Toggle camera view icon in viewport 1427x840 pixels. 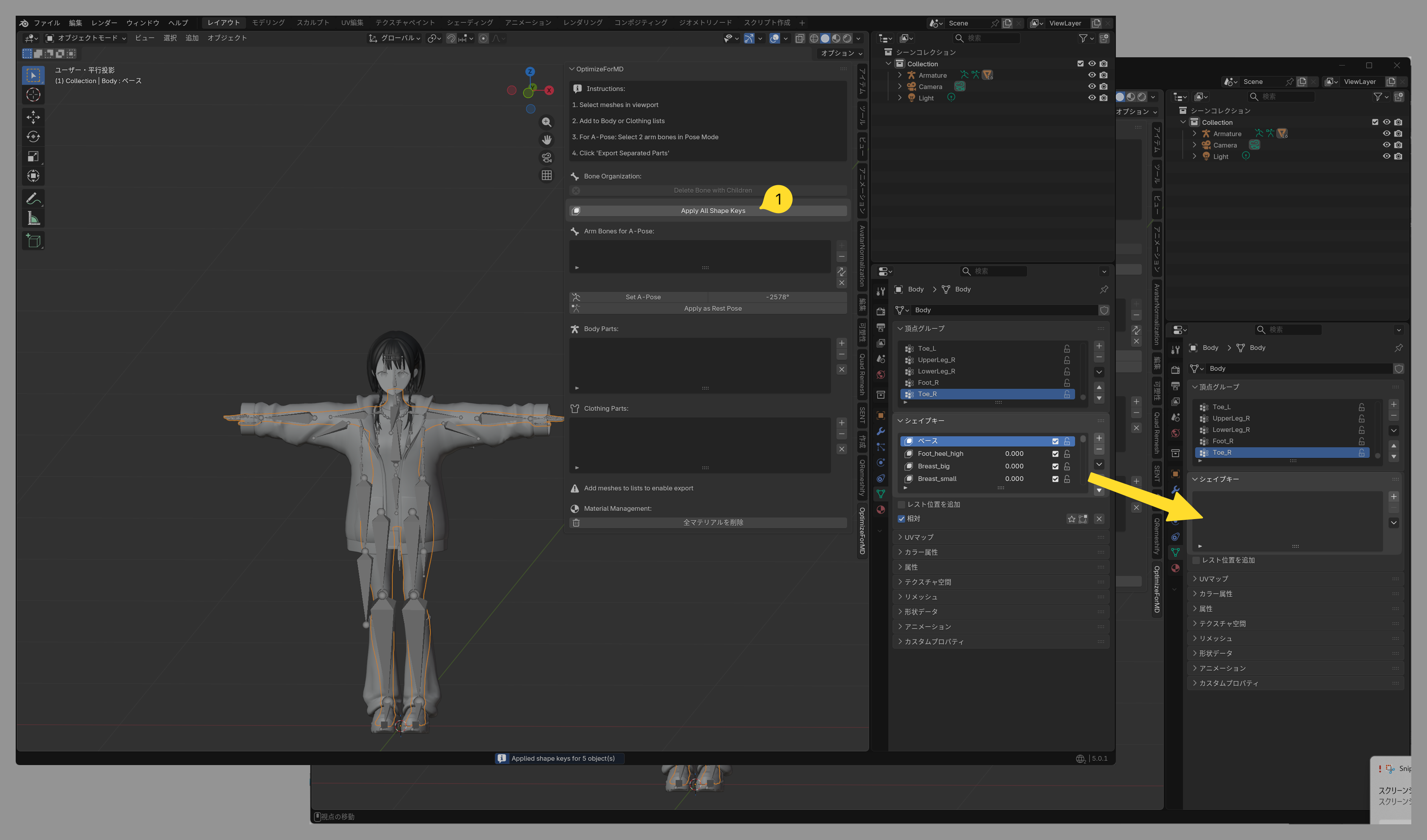click(x=547, y=157)
